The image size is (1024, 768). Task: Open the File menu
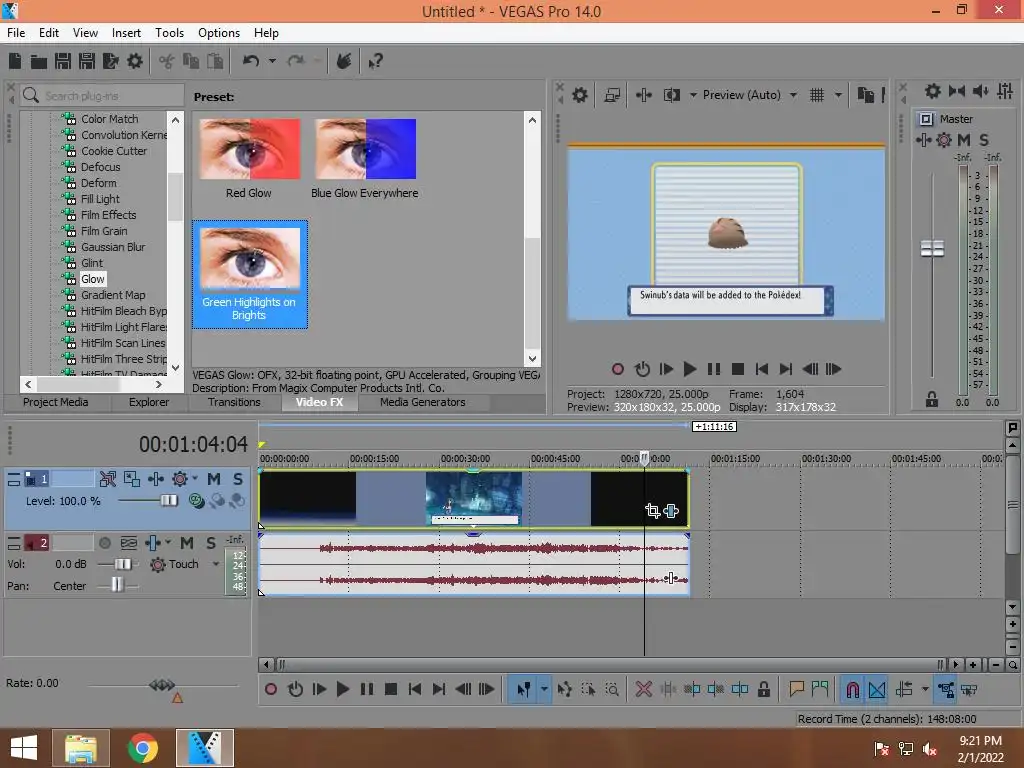click(16, 33)
